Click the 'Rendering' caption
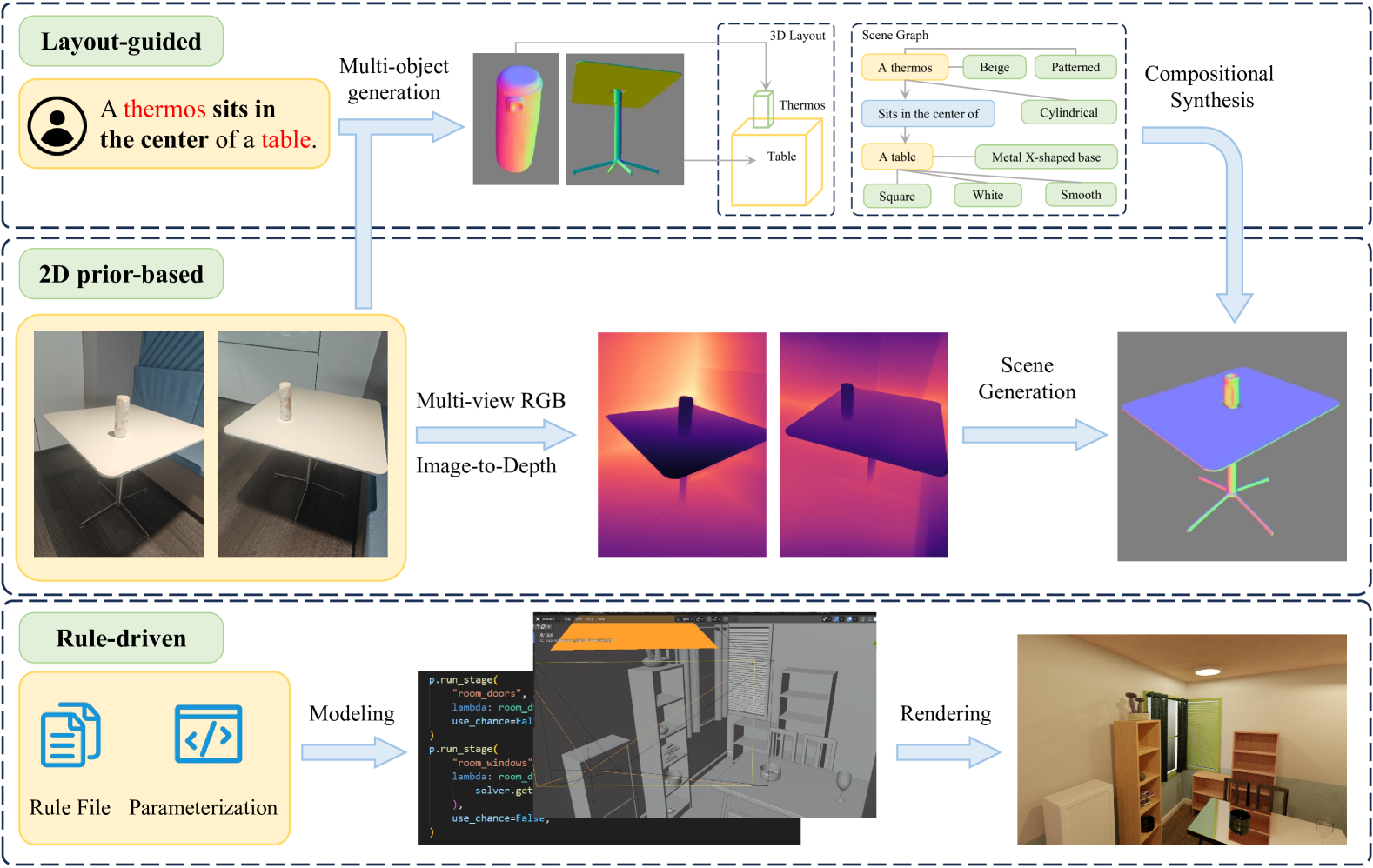 pos(945,714)
